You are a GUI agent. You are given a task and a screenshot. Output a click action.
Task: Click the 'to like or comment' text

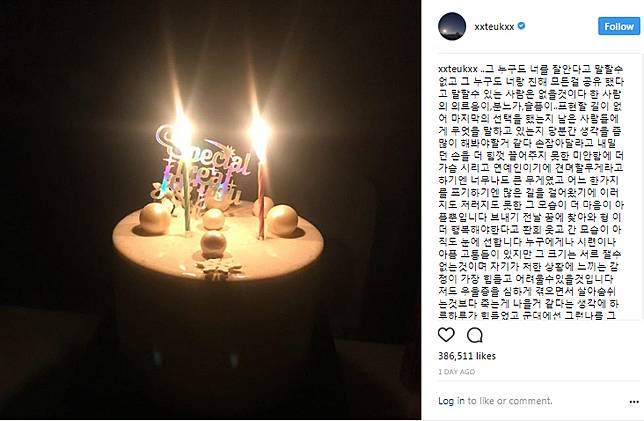(x=510, y=401)
